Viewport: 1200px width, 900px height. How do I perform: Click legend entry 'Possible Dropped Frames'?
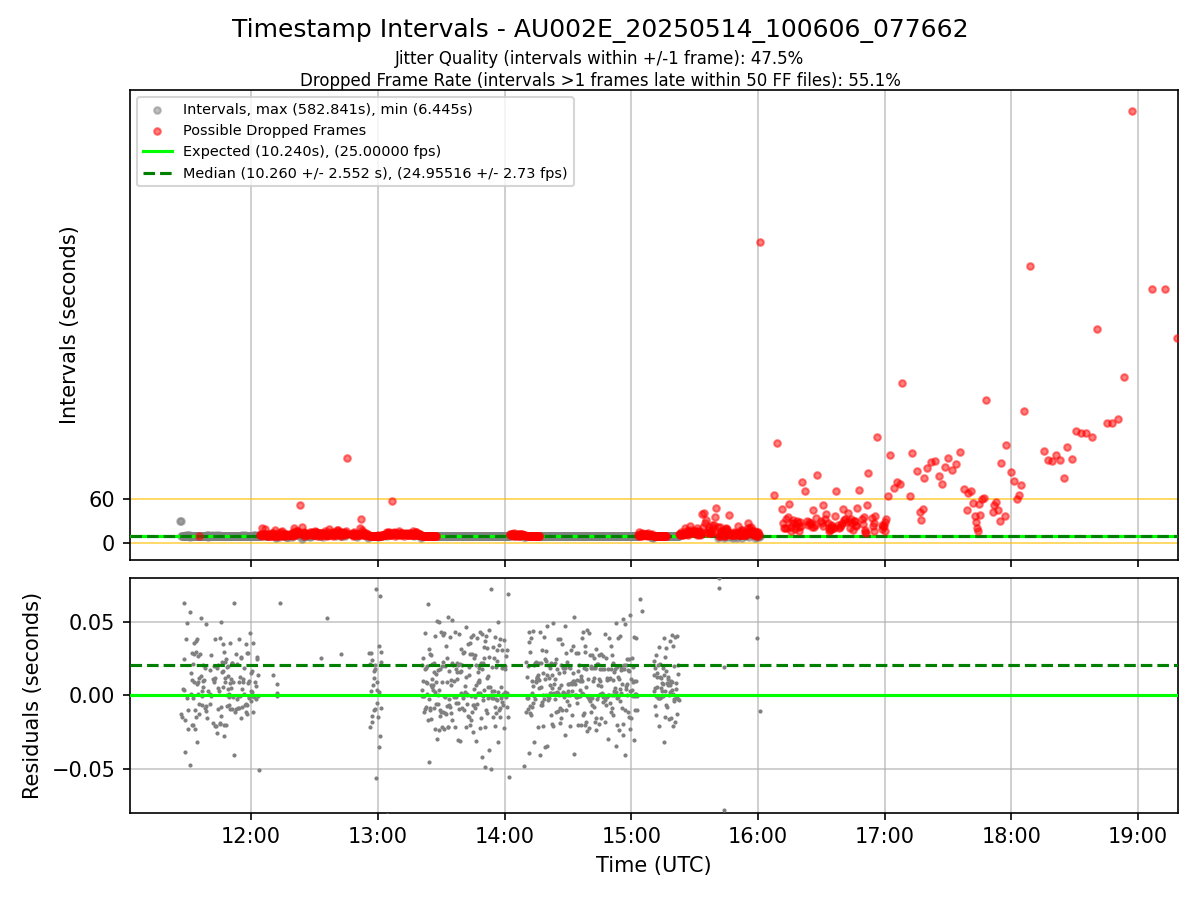click(x=274, y=130)
